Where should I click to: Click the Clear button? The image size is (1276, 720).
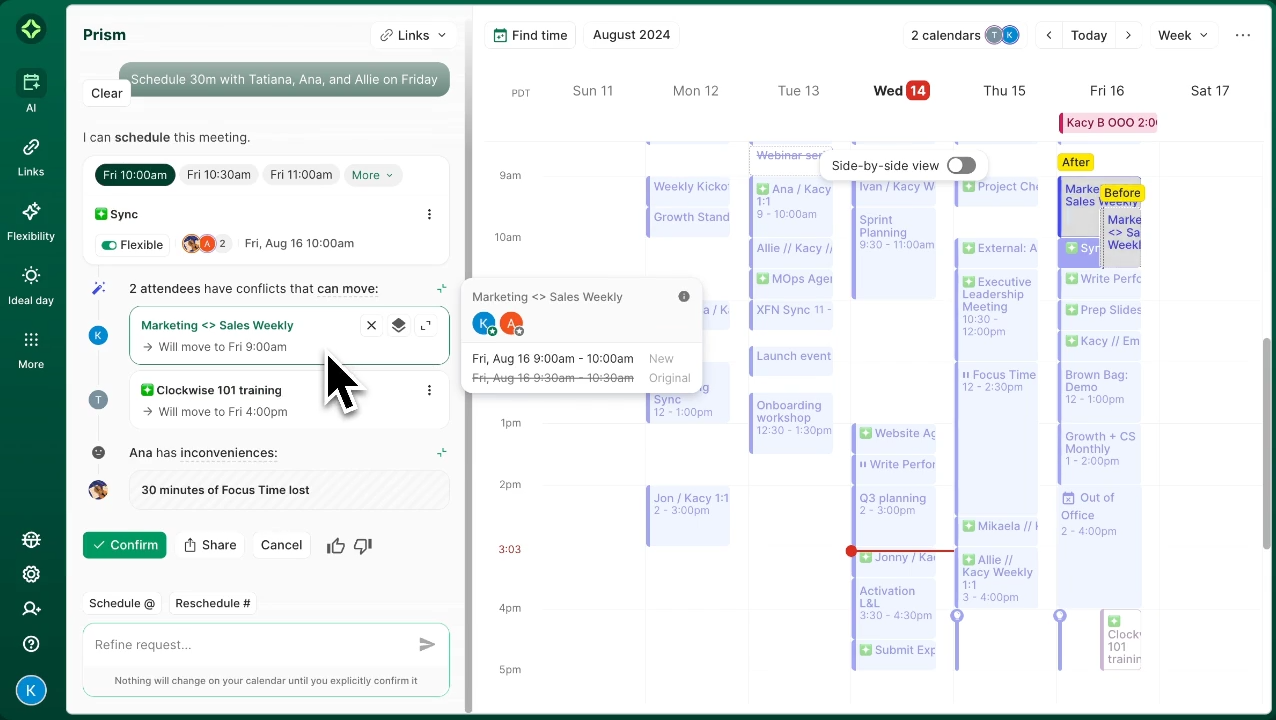point(107,93)
